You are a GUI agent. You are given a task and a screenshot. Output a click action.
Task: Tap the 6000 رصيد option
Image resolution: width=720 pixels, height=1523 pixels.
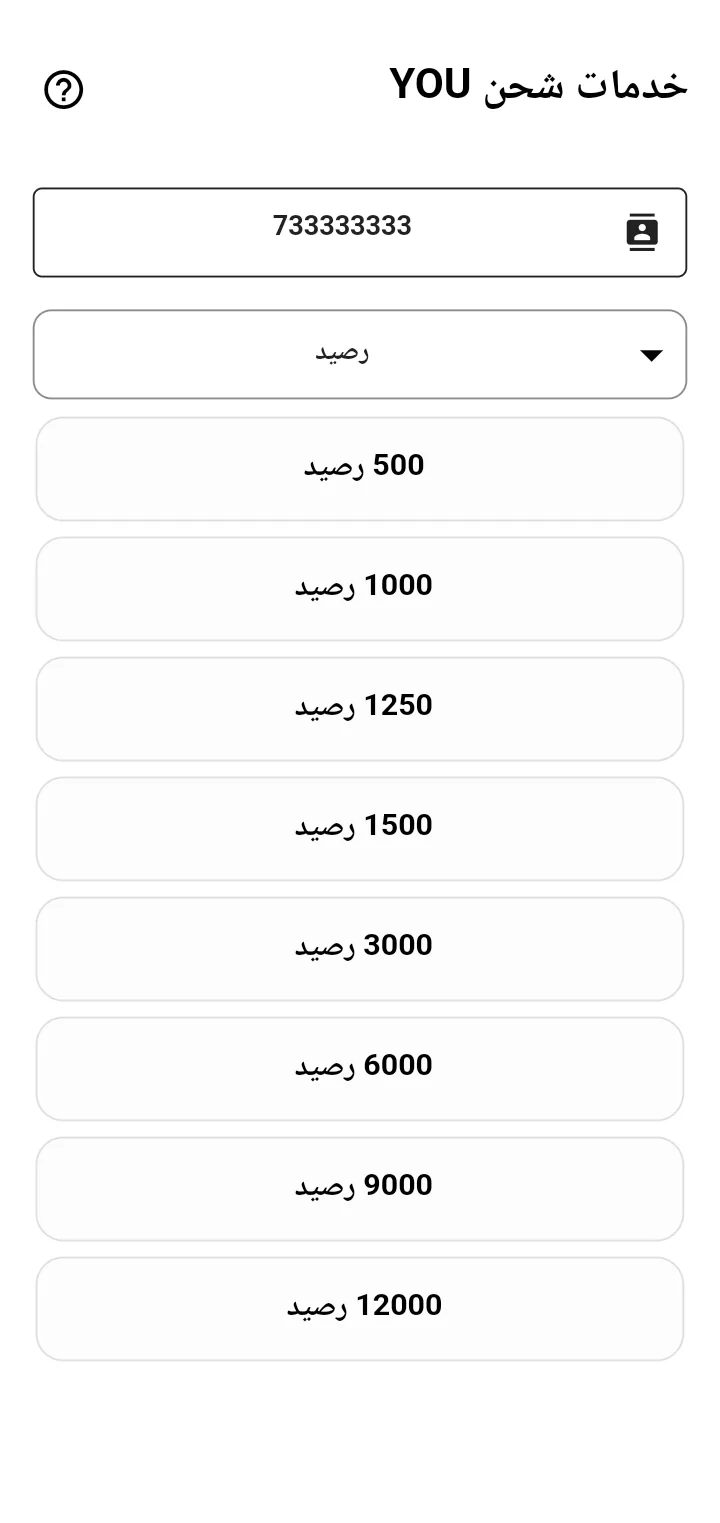pyautogui.click(x=360, y=1069)
